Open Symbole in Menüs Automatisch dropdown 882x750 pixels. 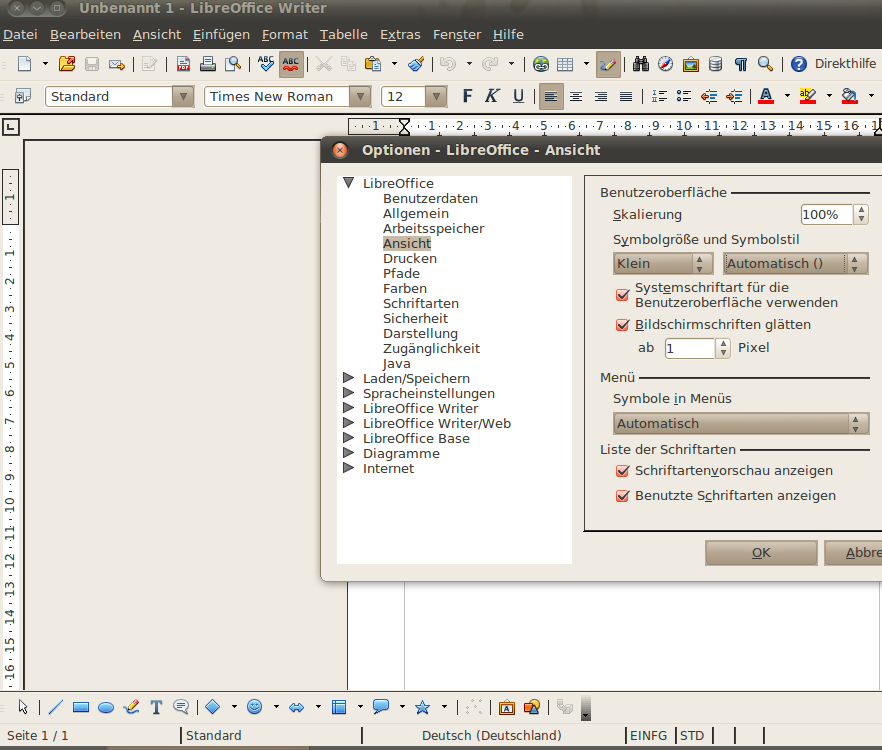741,423
